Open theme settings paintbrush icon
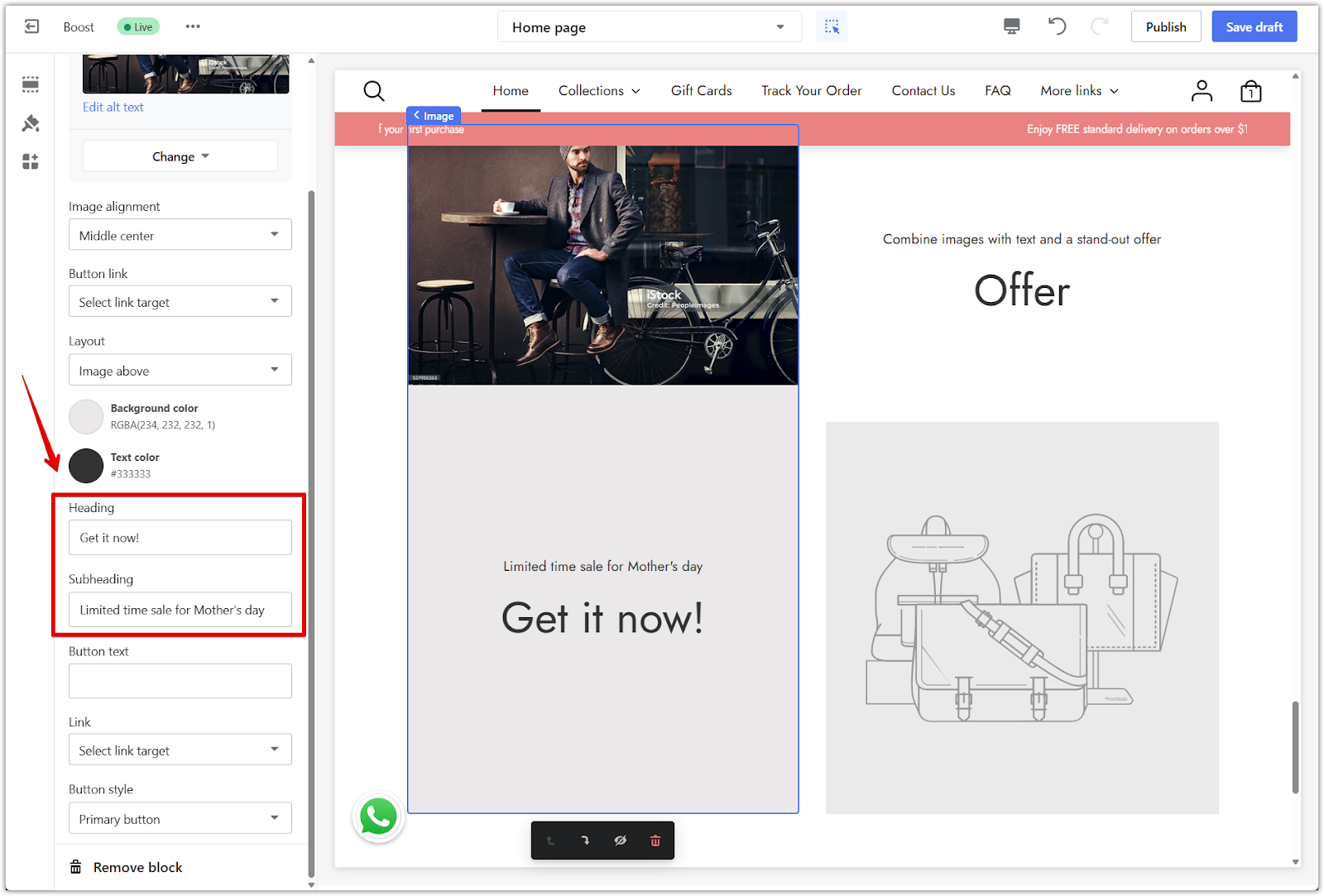The image size is (1324, 896). pyautogui.click(x=31, y=123)
